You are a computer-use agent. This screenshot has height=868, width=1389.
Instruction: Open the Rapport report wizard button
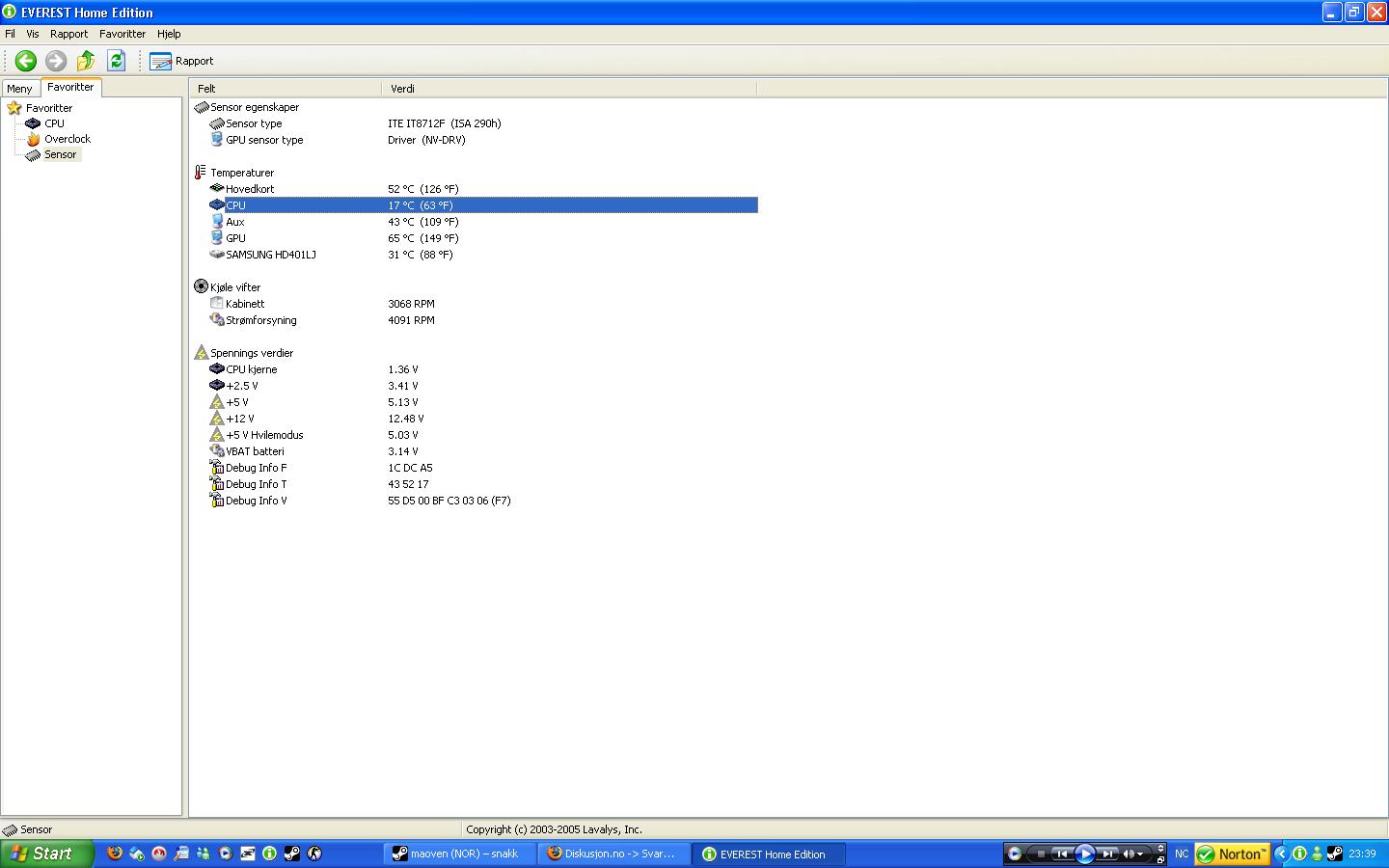pos(181,61)
